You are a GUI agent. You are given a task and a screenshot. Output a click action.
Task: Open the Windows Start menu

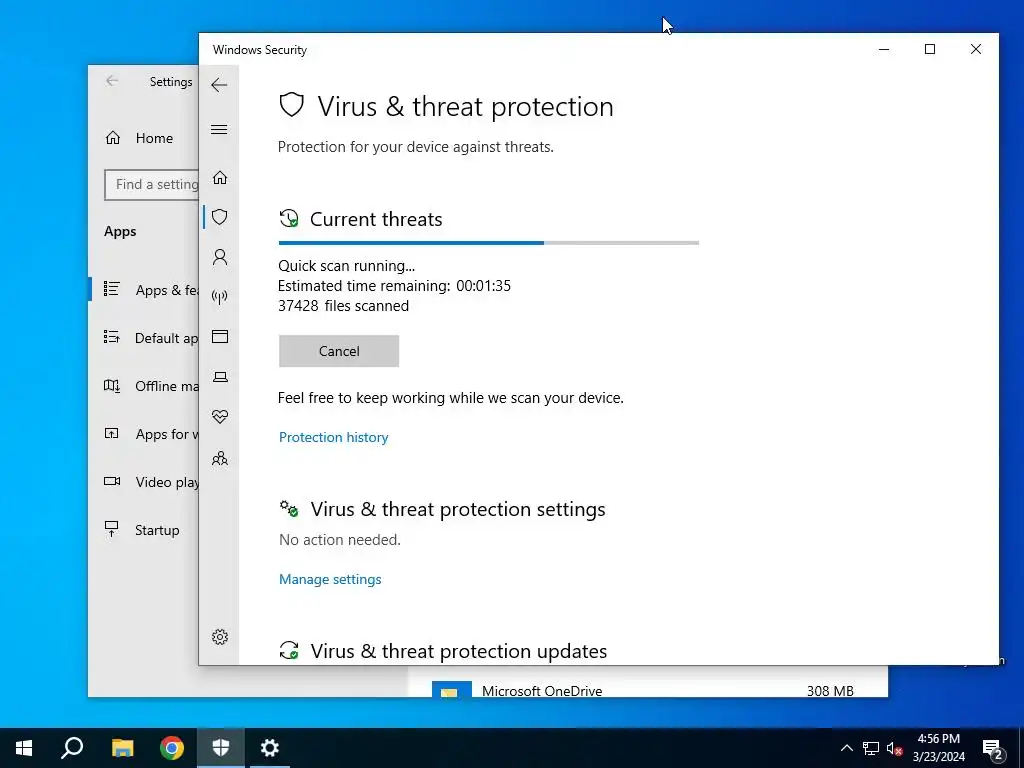tap(24, 748)
